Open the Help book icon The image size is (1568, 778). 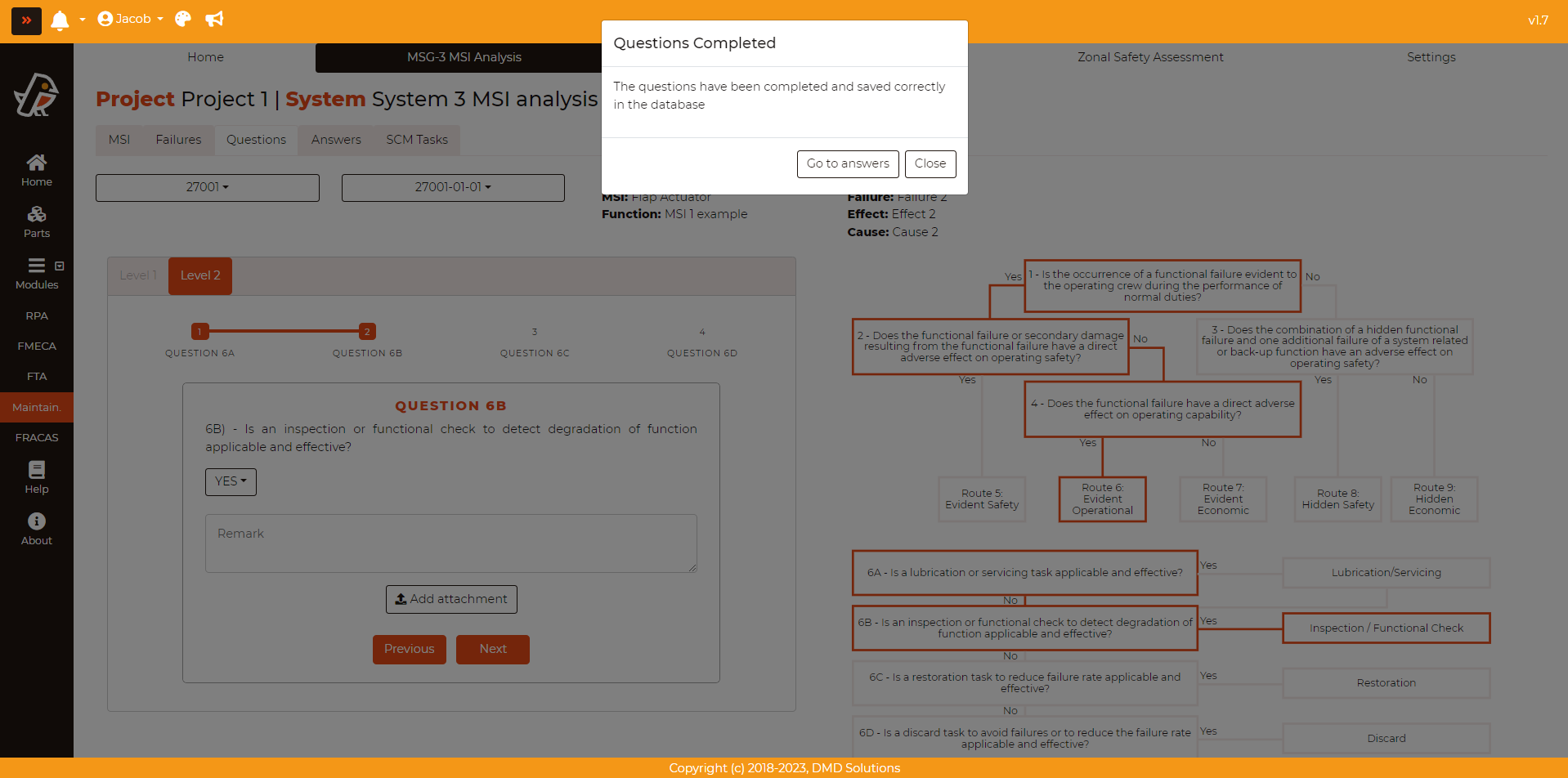tap(37, 477)
